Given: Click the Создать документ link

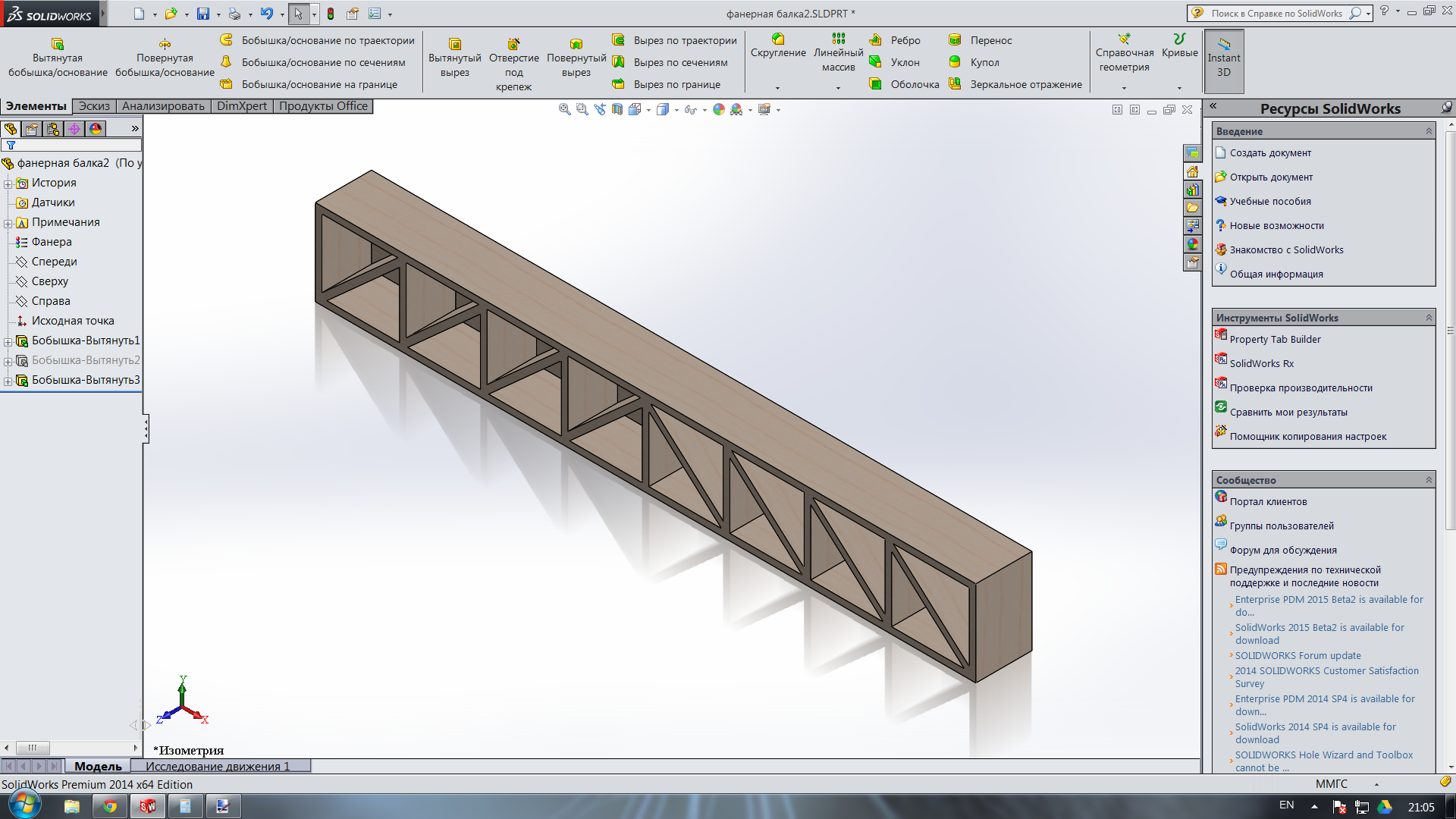Looking at the screenshot, I should [1269, 153].
